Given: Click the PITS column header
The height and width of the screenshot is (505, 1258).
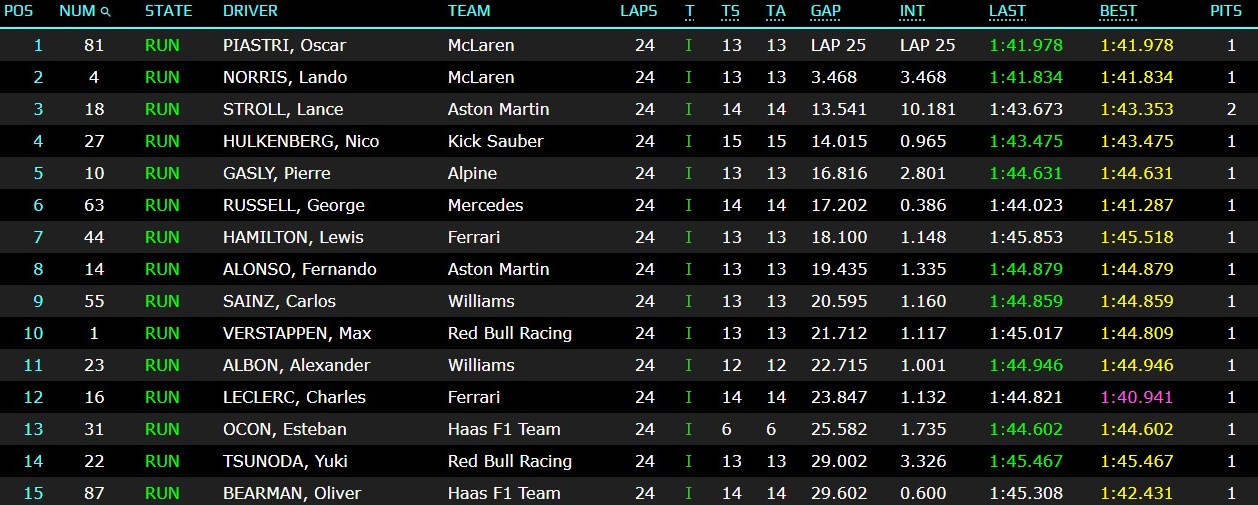Looking at the screenshot, I should coord(1225,11).
